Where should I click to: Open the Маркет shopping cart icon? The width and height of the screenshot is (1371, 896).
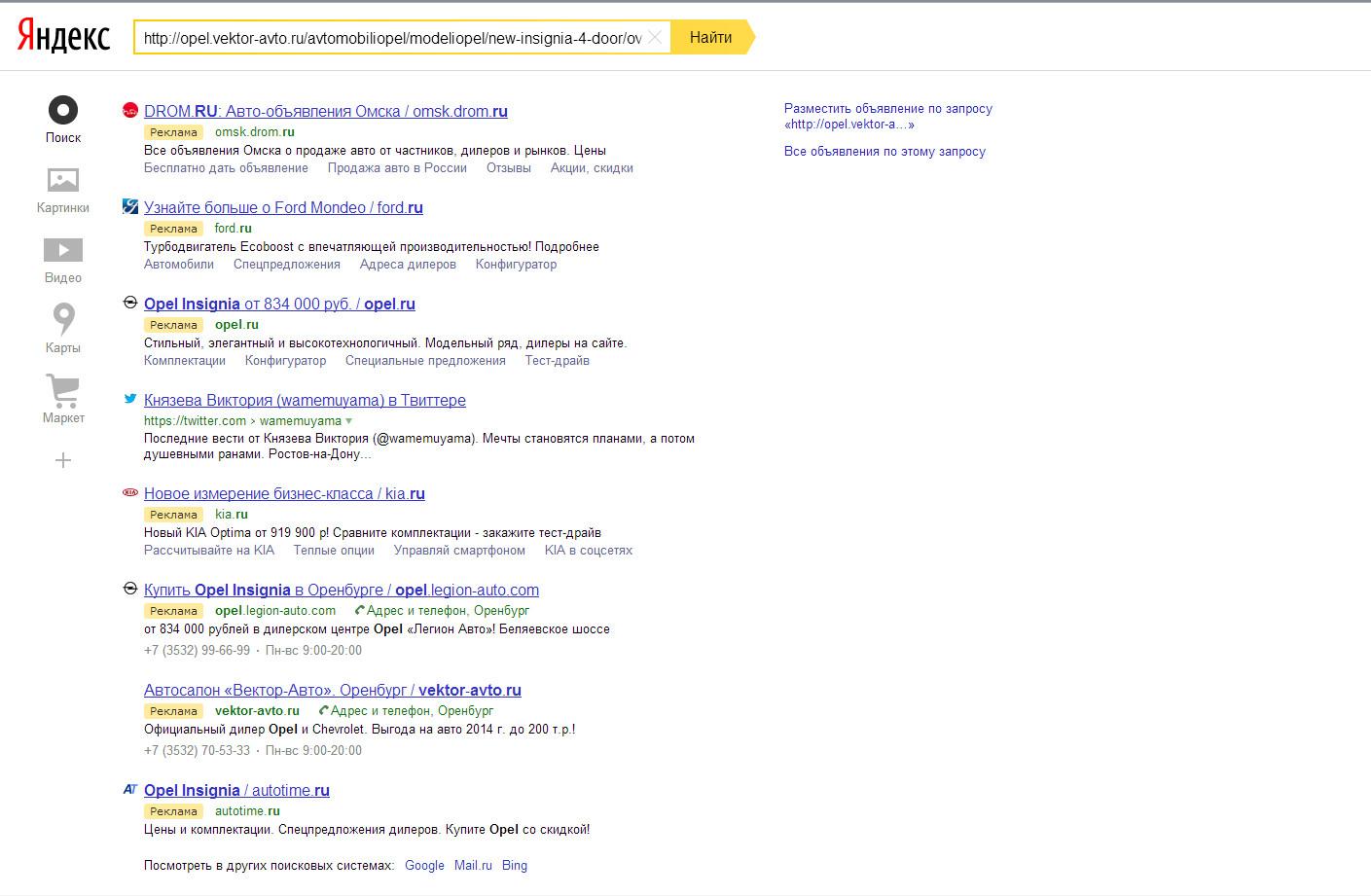(63, 390)
